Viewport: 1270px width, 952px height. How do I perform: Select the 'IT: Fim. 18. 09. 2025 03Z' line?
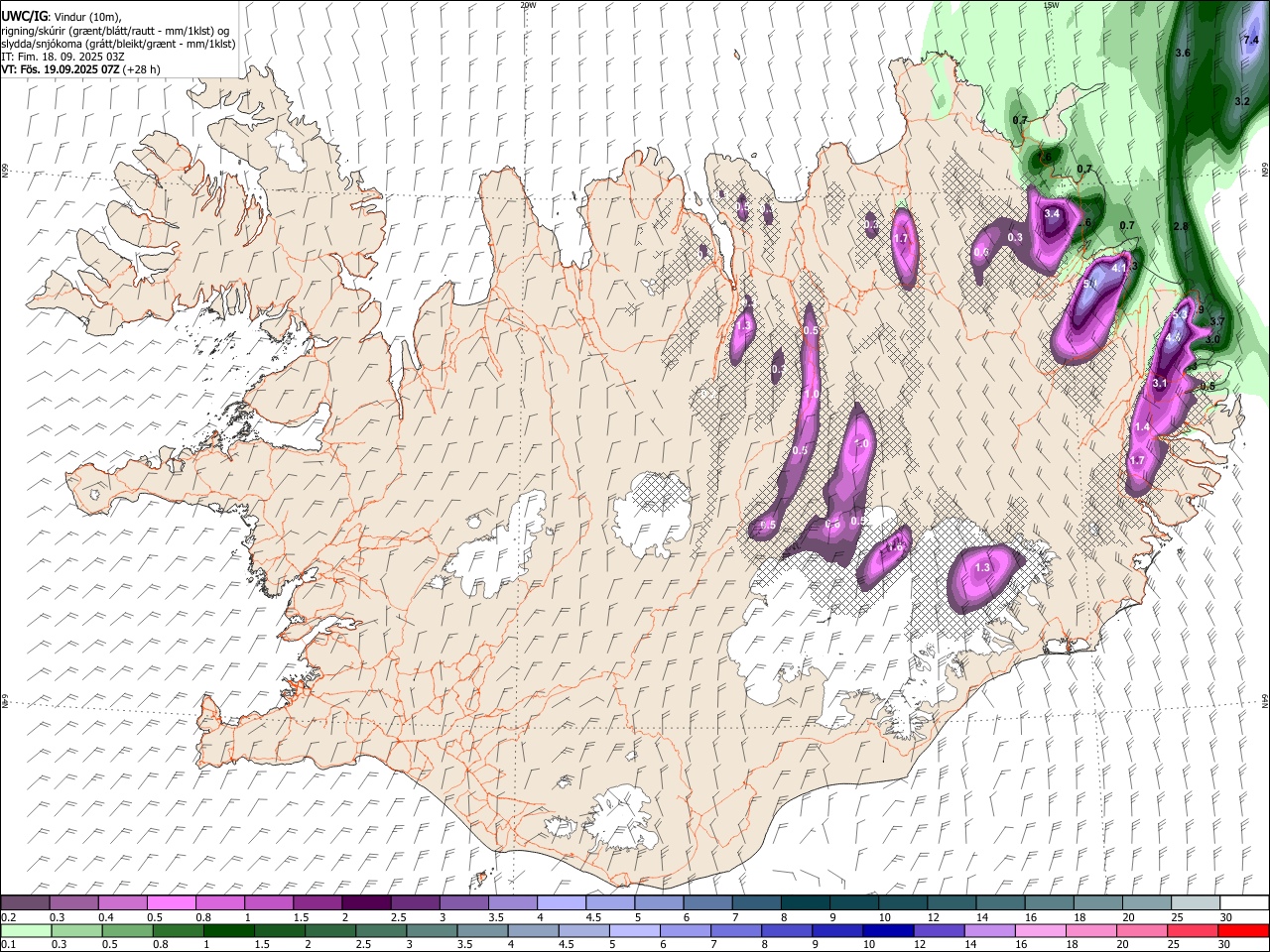(x=62, y=57)
